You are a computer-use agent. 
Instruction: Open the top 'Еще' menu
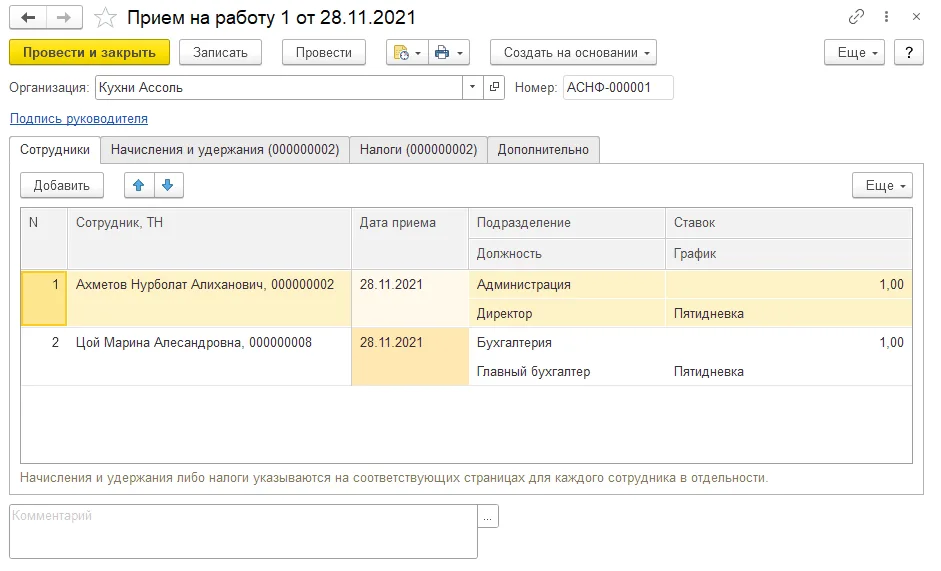854,52
